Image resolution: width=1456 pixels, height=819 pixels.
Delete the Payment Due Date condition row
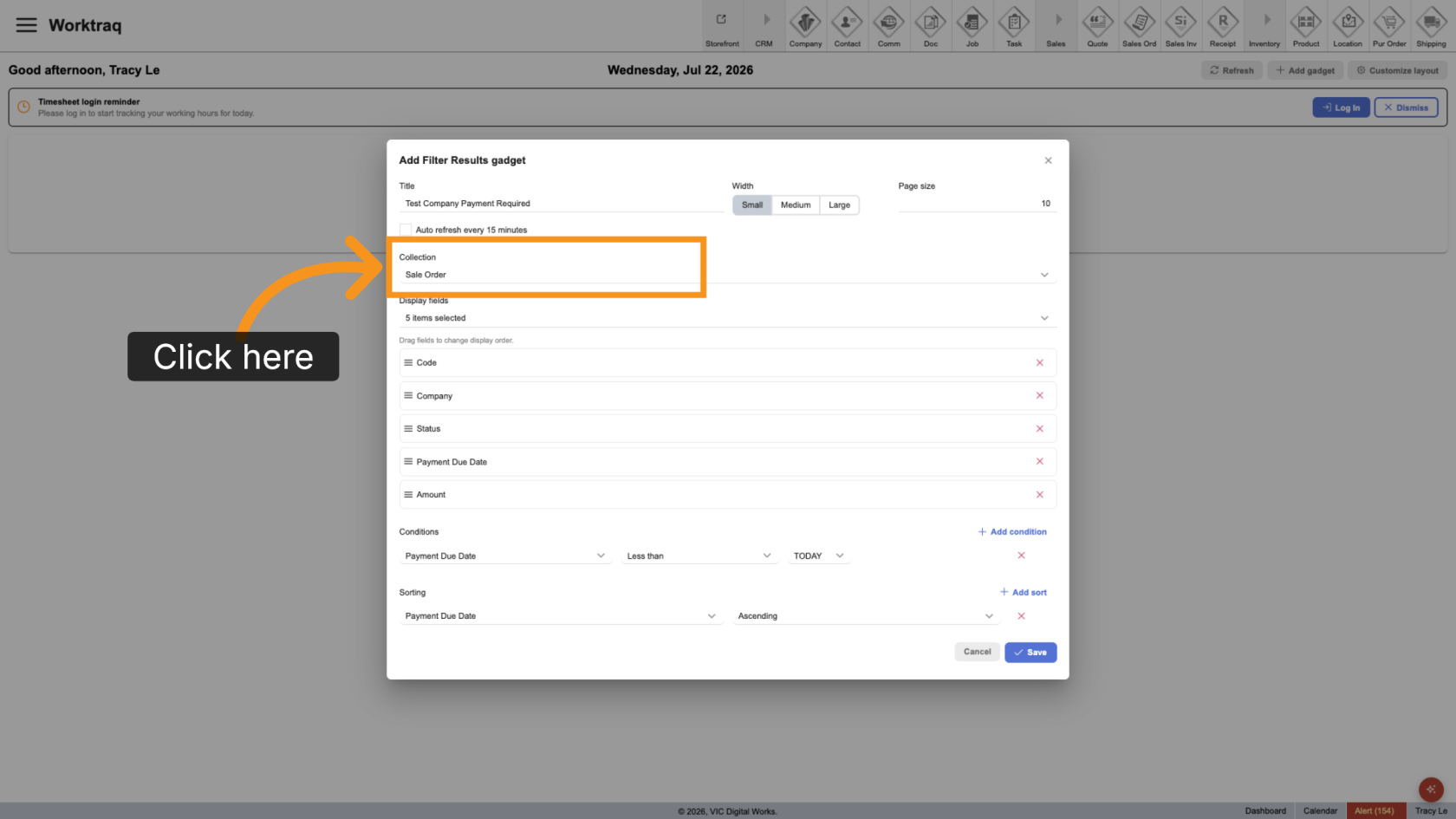(1021, 556)
